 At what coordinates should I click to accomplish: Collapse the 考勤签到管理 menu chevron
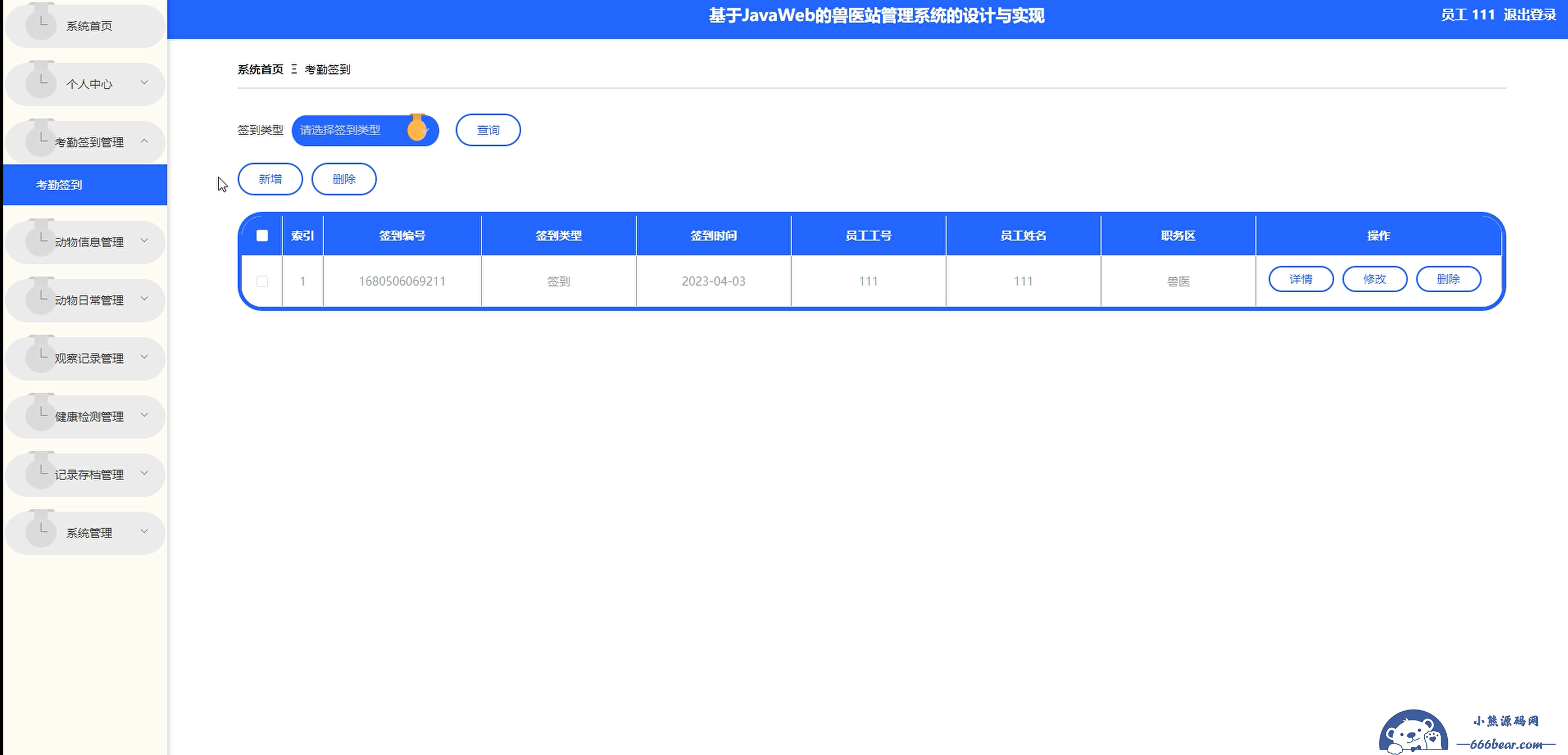[144, 141]
